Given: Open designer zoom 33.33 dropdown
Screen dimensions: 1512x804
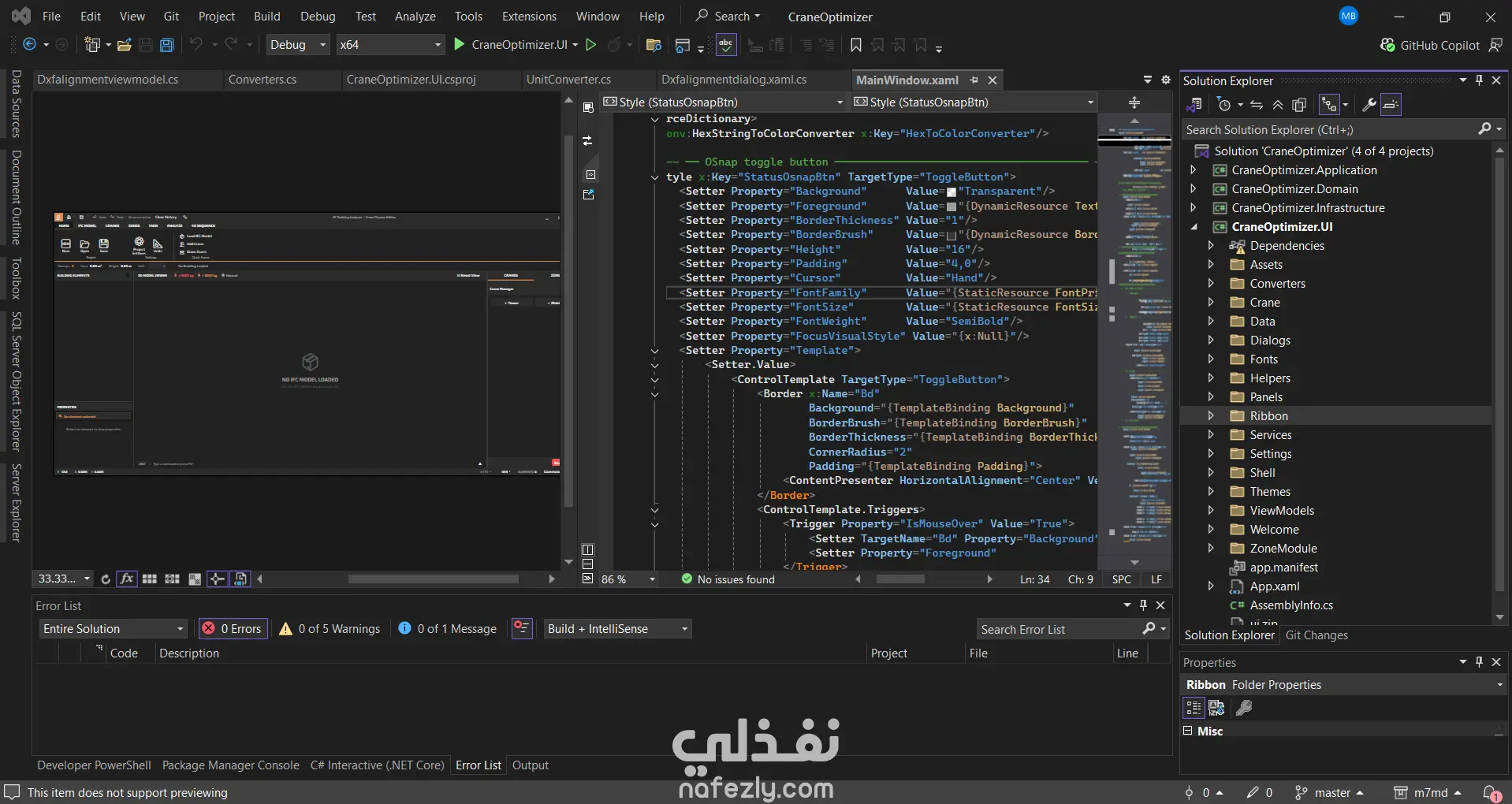Looking at the screenshot, I should (63, 579).
